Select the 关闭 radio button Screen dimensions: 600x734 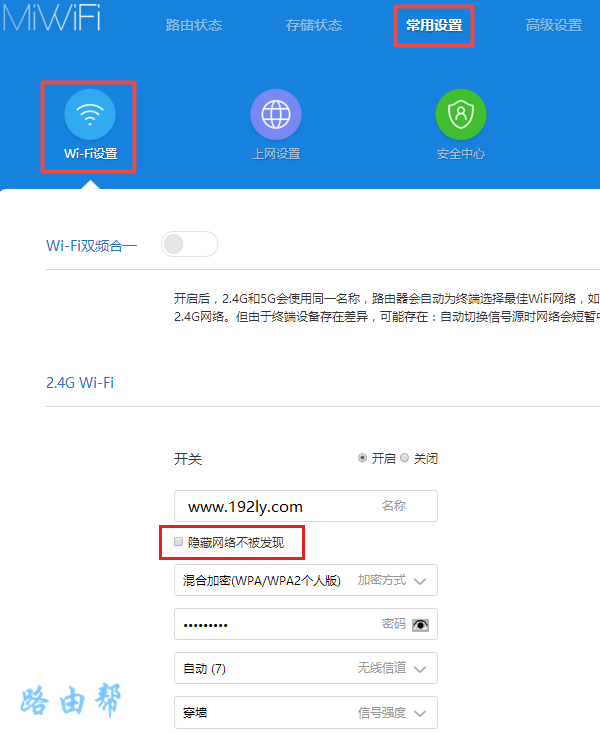click(x=405, y=458)
